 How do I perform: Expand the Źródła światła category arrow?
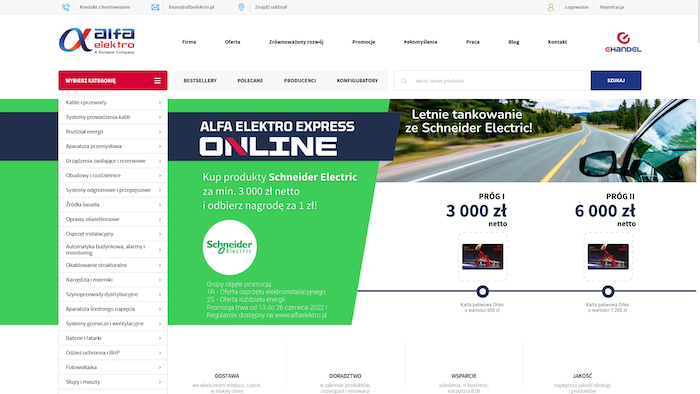pyautogui.click(x=160, y=205)
